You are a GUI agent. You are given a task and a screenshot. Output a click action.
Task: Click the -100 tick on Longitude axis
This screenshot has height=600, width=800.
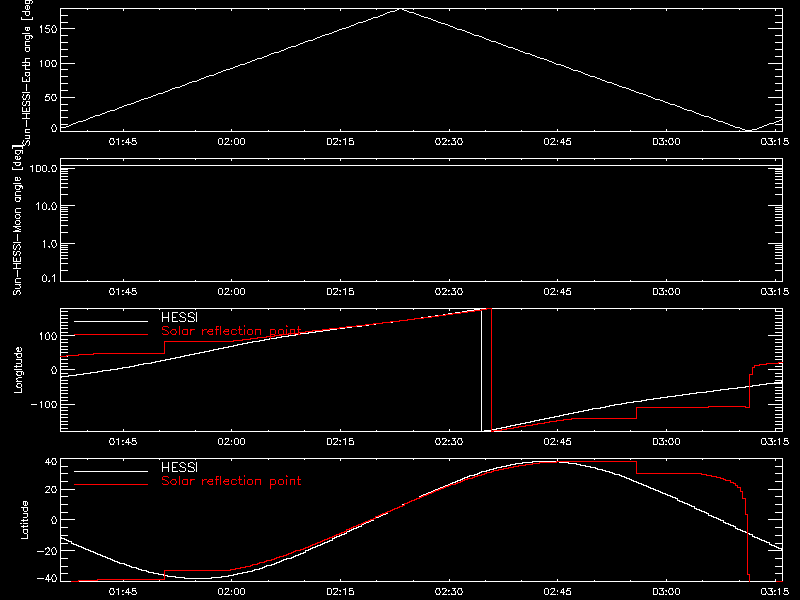coord(44,404)
